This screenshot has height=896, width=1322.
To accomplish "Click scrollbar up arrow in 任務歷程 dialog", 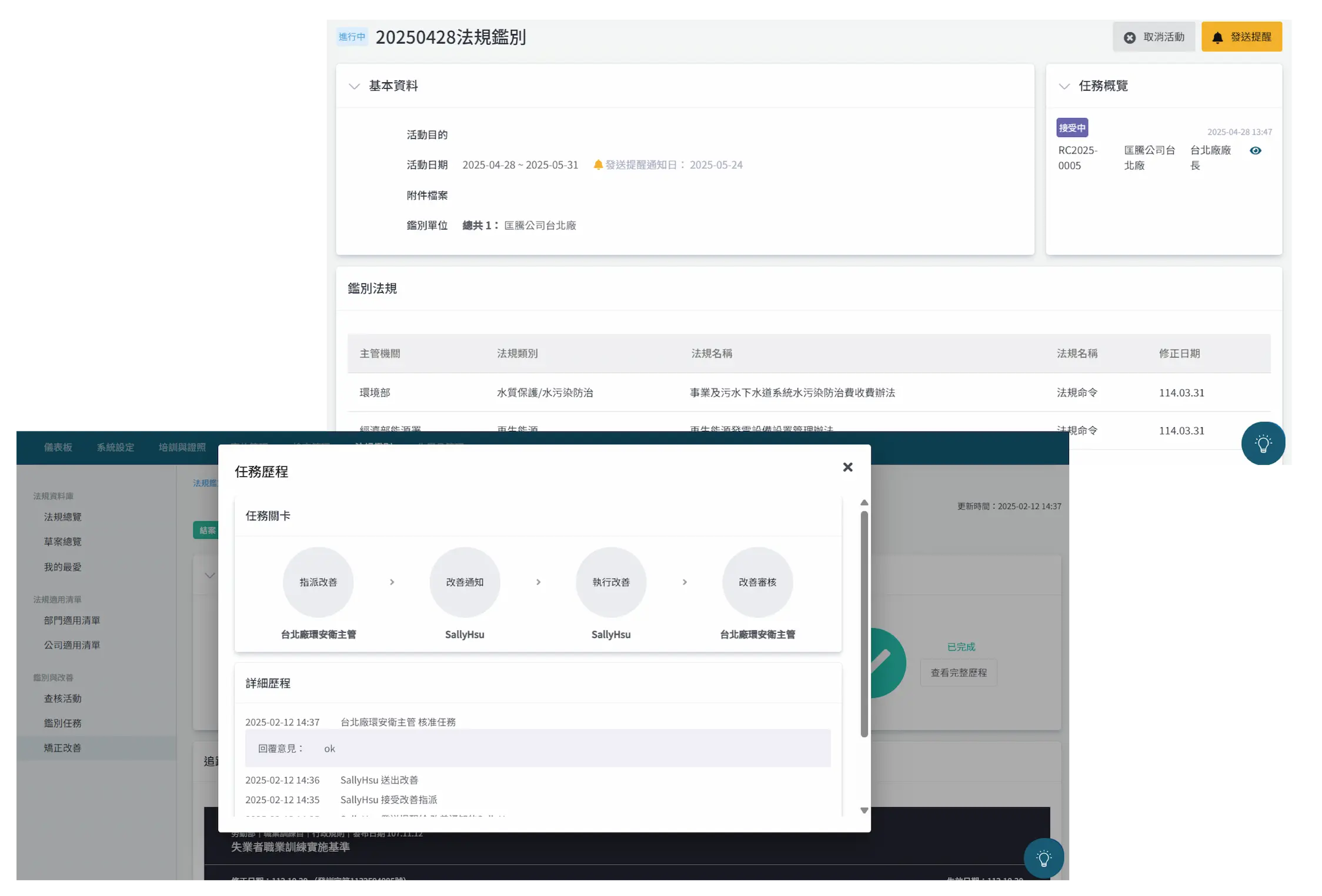I will point(864,503).
